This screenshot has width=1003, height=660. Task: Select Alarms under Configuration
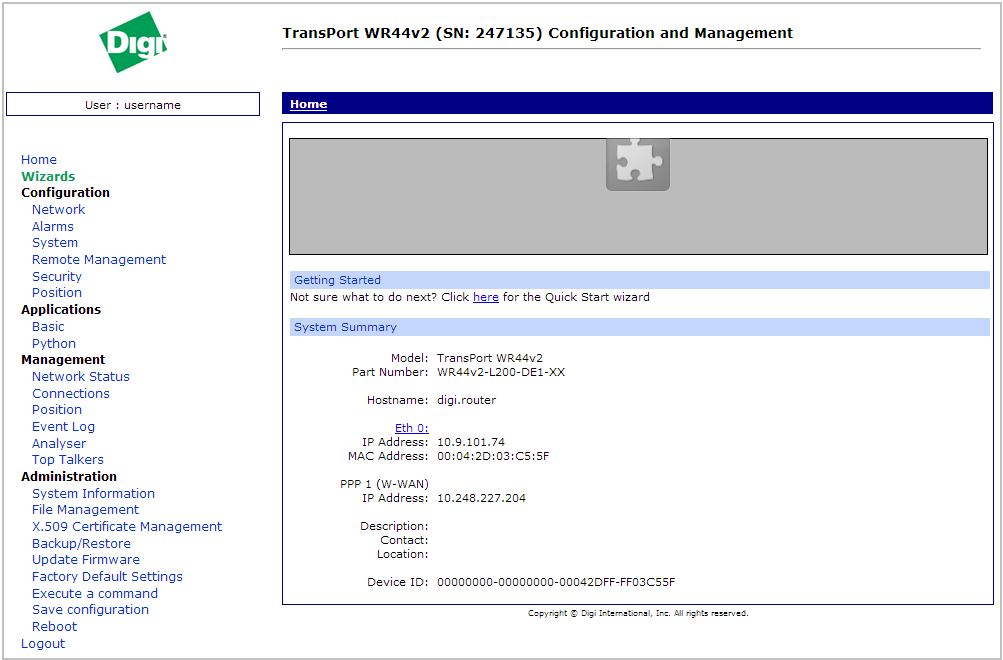click(x=53, y=227)
